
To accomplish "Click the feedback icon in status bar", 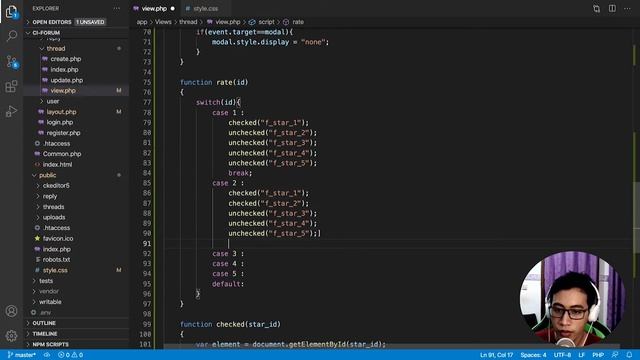I will [615, 355].
